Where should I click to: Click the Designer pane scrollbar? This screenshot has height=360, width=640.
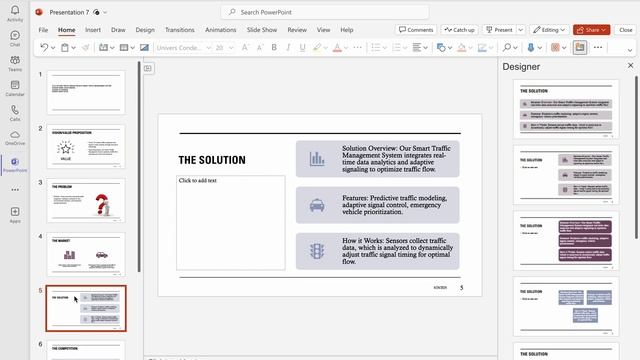[x=637, y=157]
